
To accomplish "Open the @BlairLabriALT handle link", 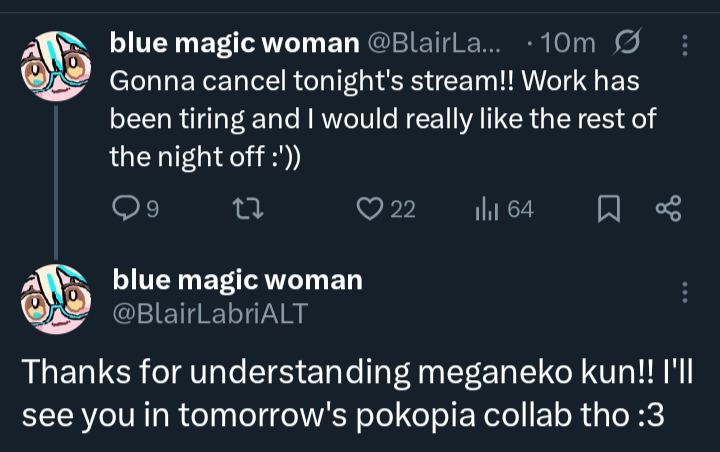I will [210, 313].
